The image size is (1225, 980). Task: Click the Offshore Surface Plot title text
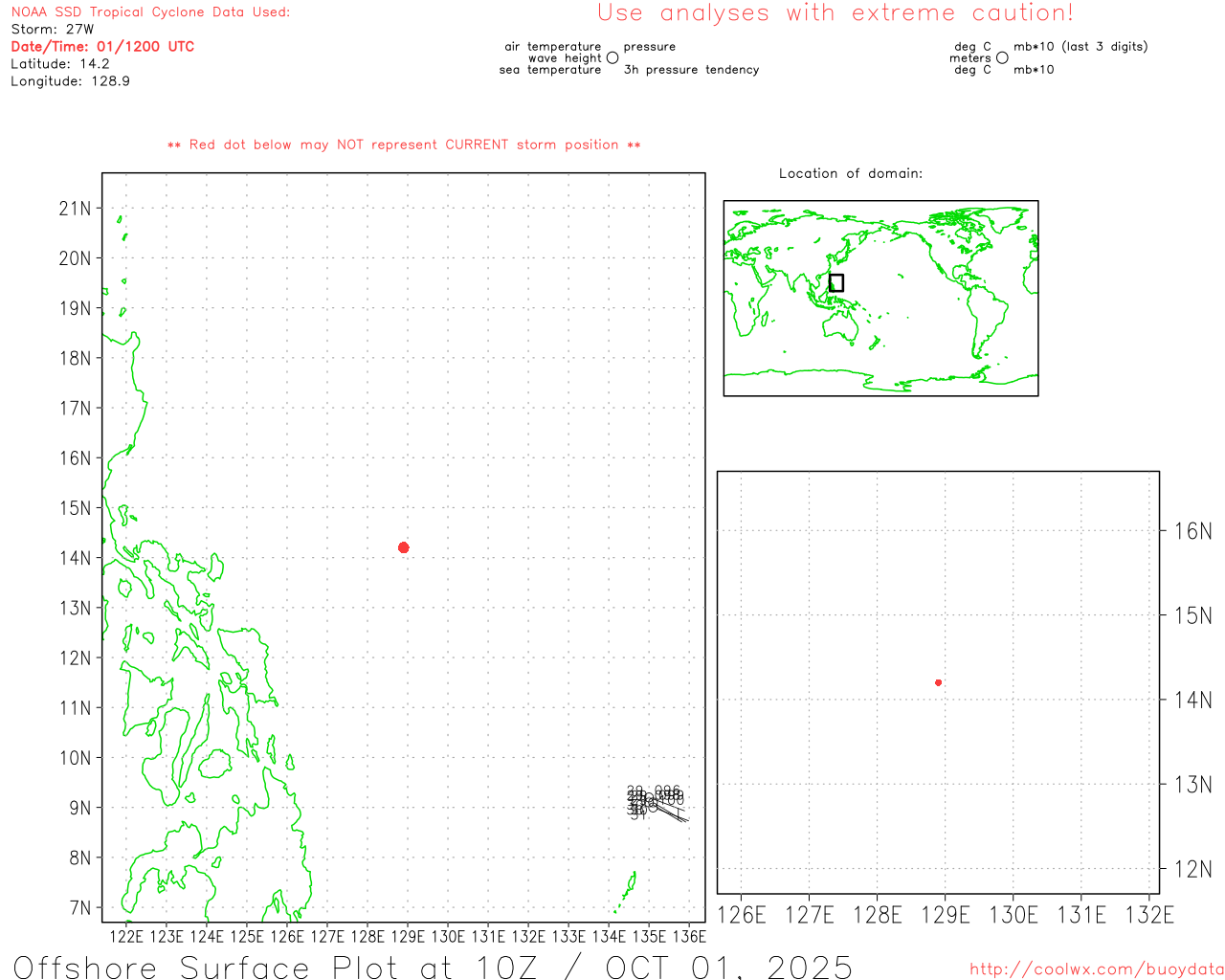coord(433,967)
